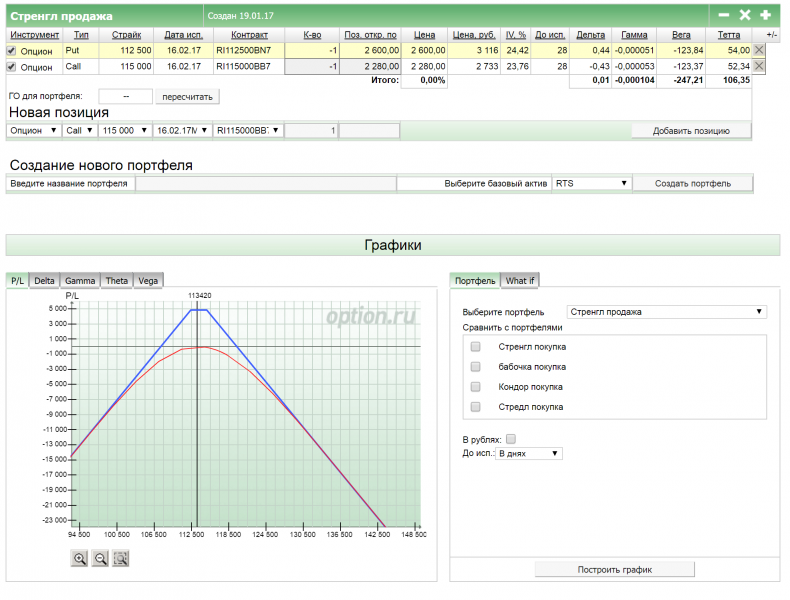790x600 pixels.
Task: Collapse portfolio with the minus icon
Action: point(724,15)
